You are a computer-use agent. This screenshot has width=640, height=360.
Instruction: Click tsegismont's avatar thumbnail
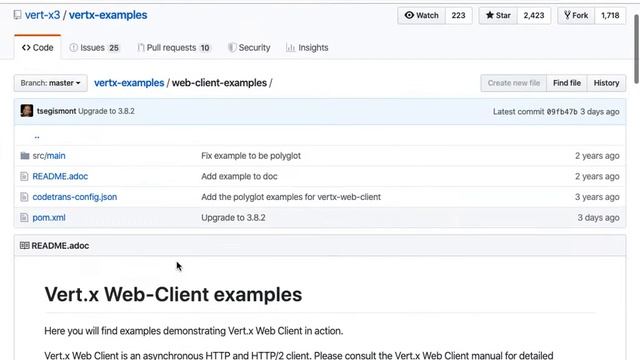(x=27, y=111)
